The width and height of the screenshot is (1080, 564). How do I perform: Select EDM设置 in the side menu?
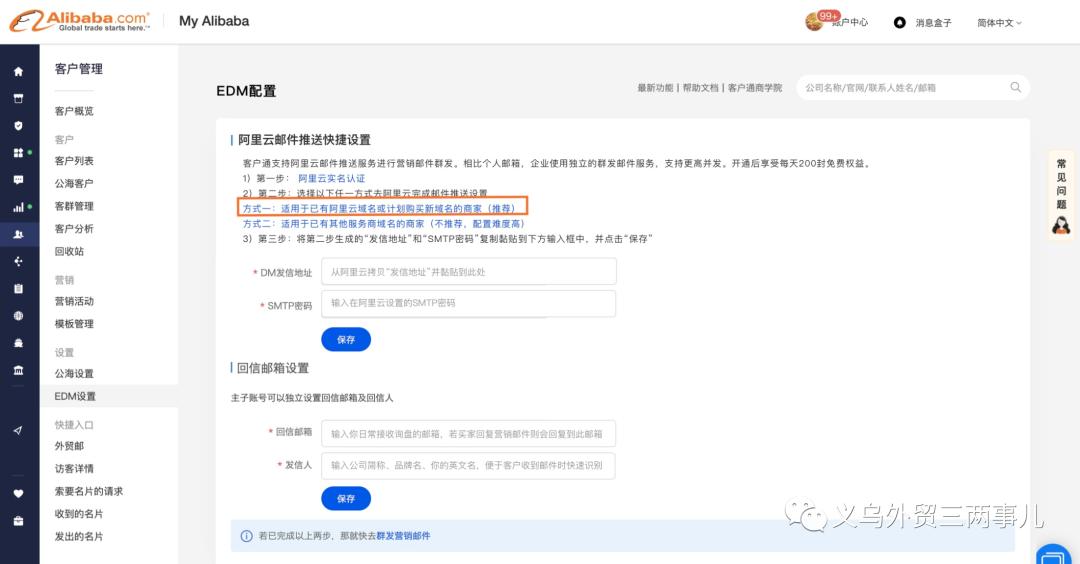pyautogui.click(x=75, y=396)
